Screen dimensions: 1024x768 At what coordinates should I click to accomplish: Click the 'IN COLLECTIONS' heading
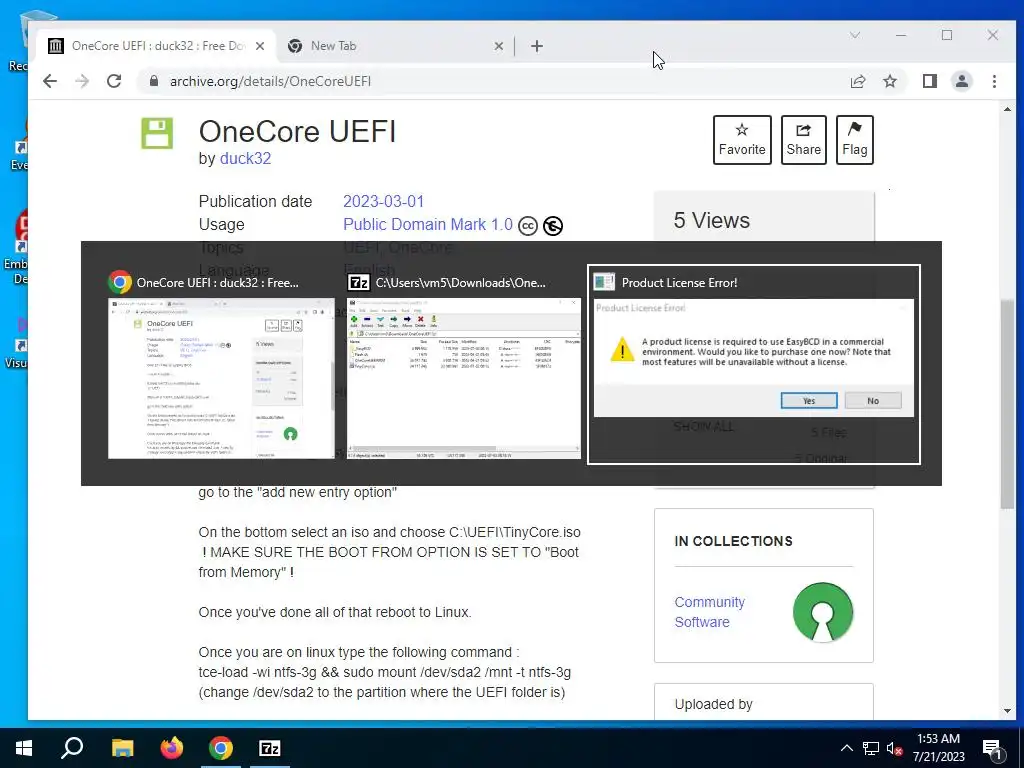tap(733, 541)
